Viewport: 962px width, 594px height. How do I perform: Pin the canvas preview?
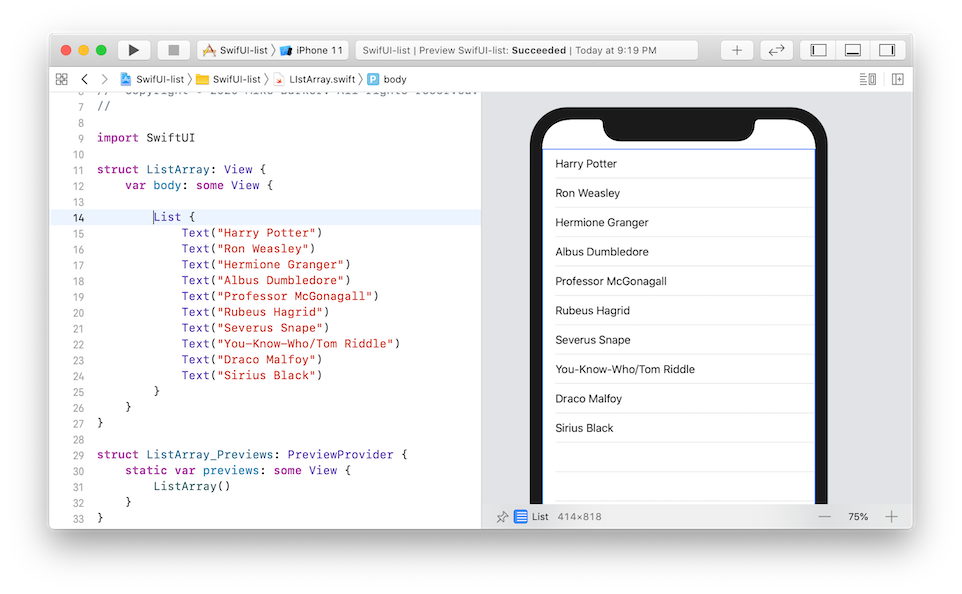click(502, 517)
